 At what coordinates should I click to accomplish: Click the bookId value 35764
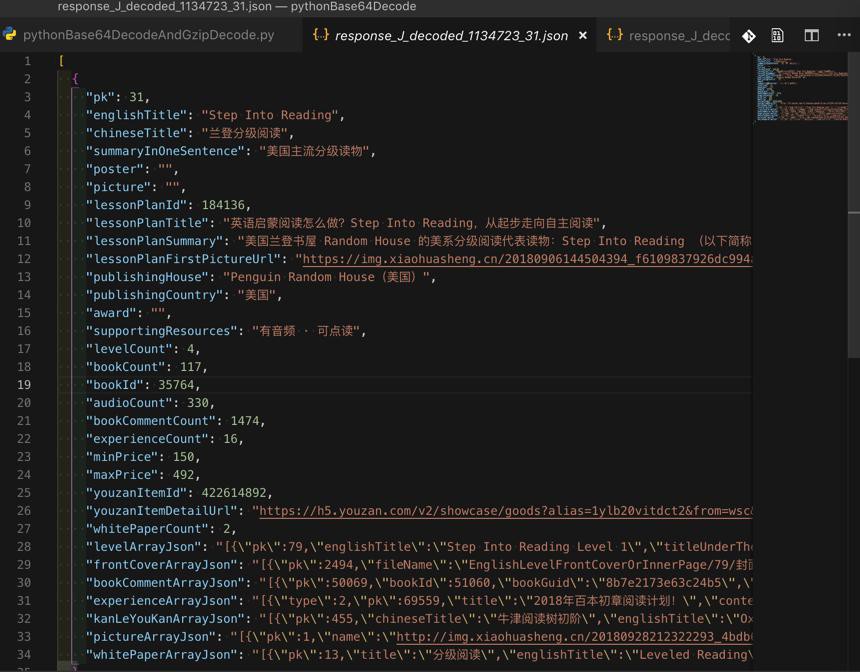176,385
